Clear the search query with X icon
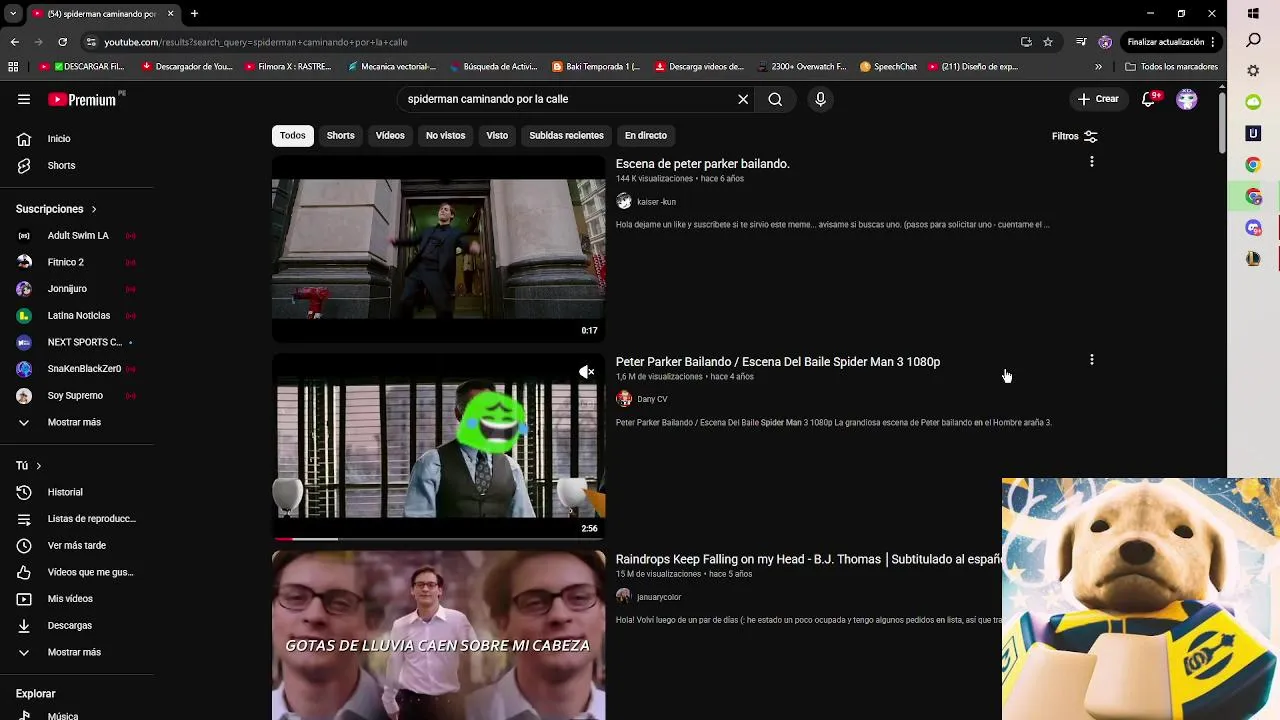 point(743,99)
